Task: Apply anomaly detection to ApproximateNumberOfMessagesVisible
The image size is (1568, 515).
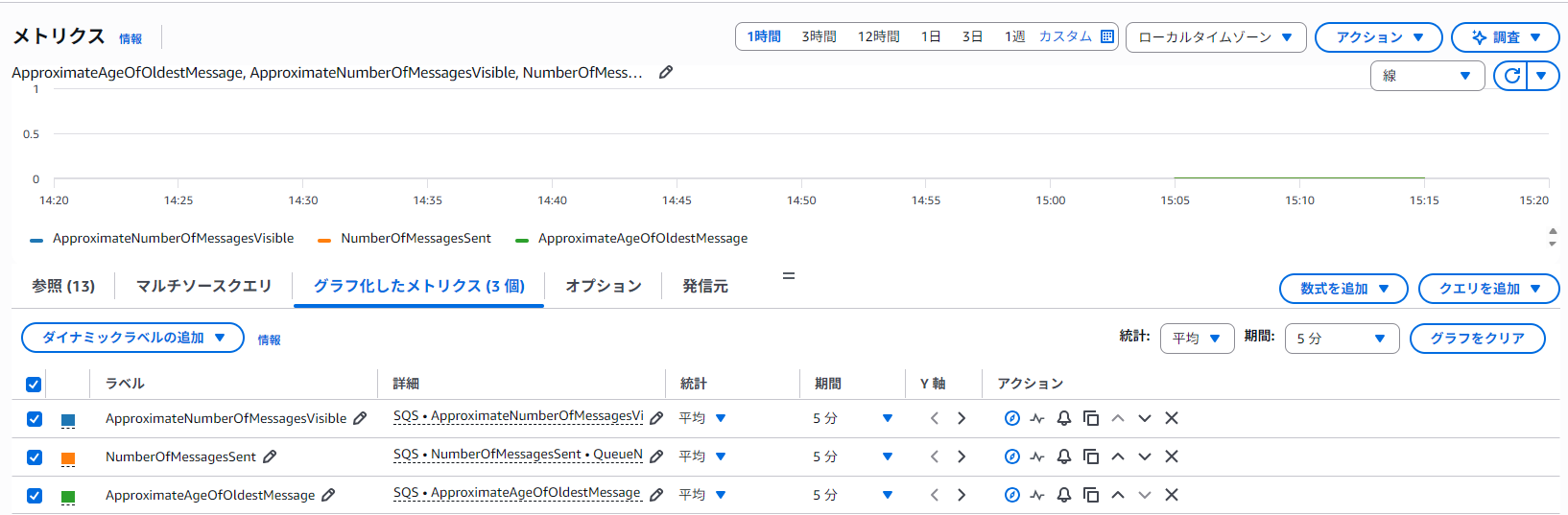Action: point(1037,418)
